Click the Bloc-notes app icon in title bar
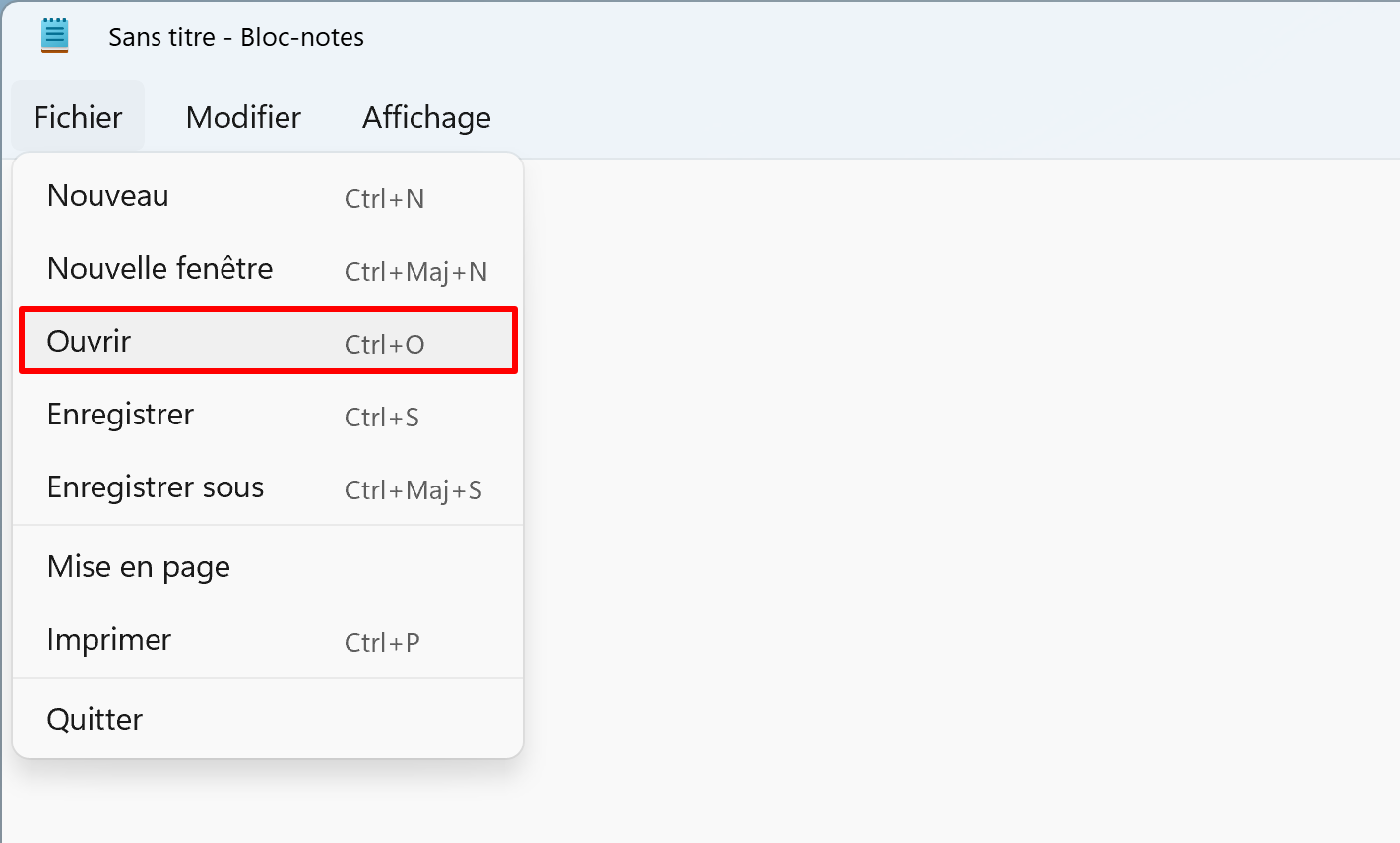 (x=55, y=36)
